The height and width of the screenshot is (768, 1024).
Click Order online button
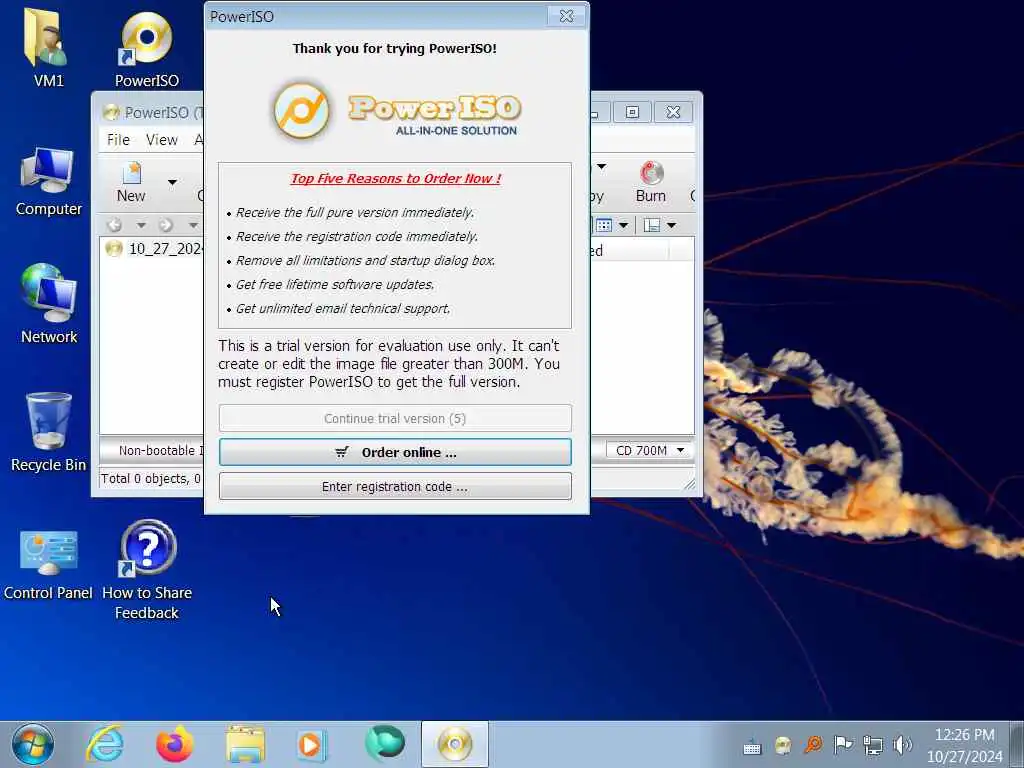point(395,452)
